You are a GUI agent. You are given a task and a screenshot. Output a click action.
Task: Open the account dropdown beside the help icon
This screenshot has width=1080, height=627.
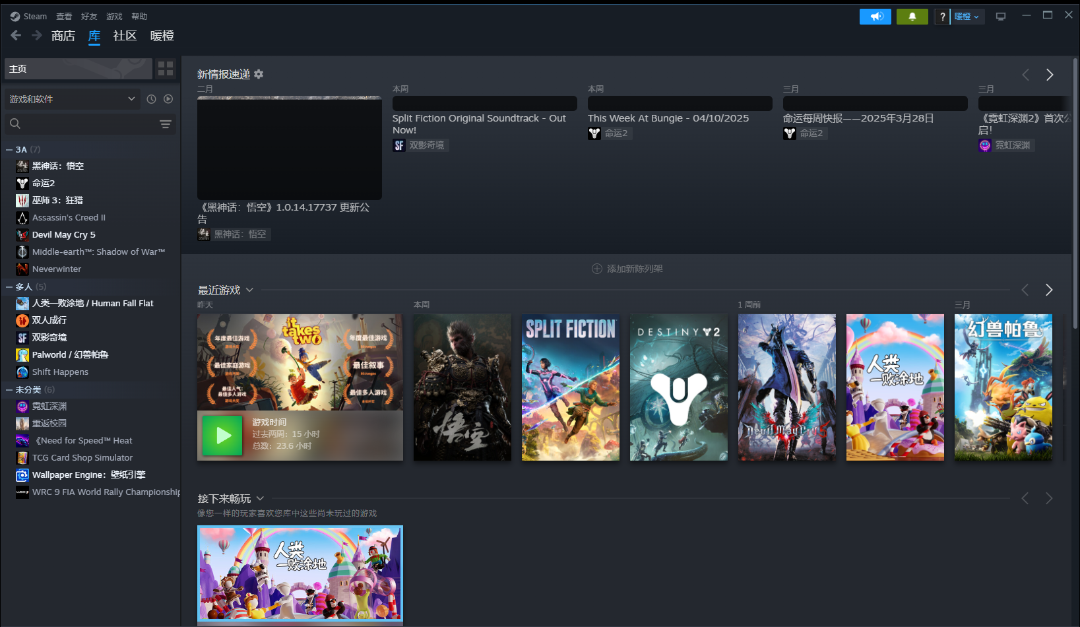(x=967, y=17)
